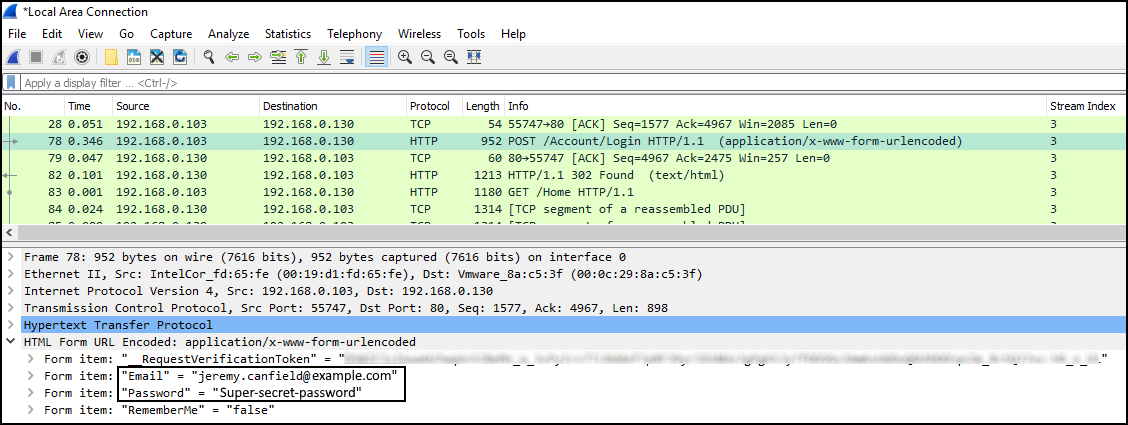The image size is (1128, 425).
Task: Expand Internet Protocol Version 4 row
Action: click(9, 291)
